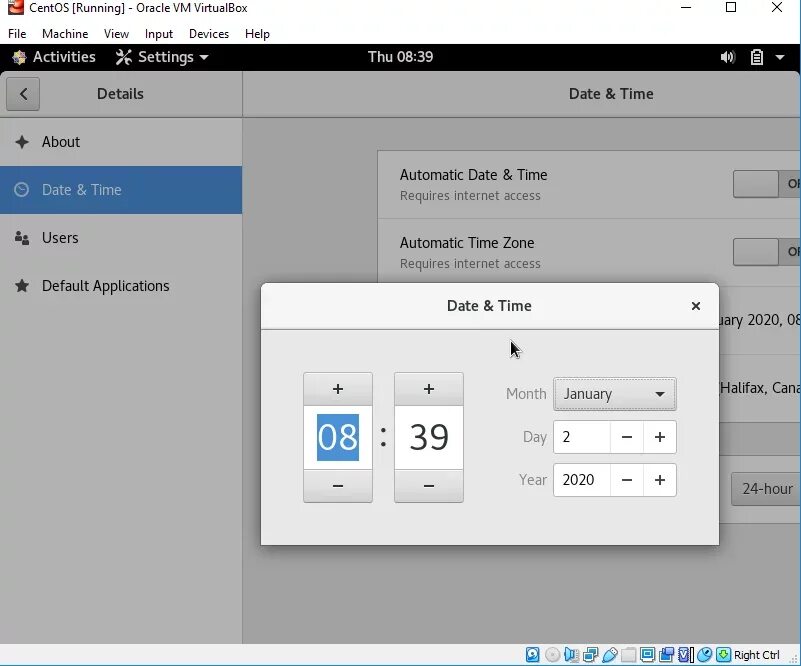
Task: Open the display settings status icon
Action: [x=648, y=655]
